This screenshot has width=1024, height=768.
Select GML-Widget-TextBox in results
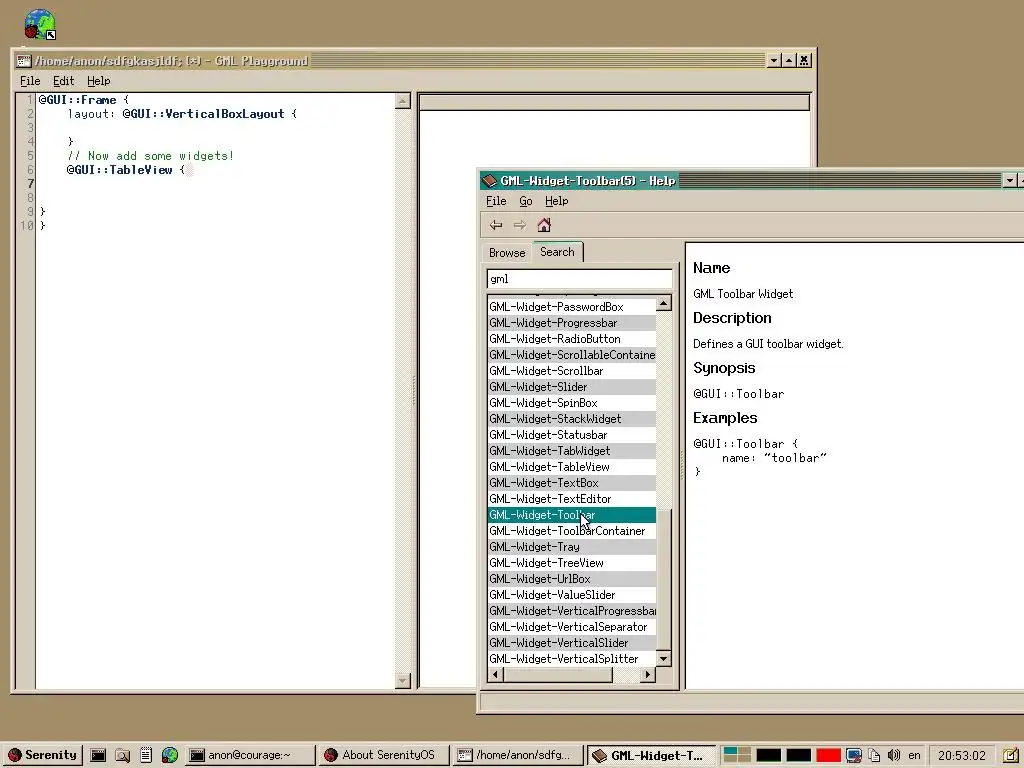point(571,483)
